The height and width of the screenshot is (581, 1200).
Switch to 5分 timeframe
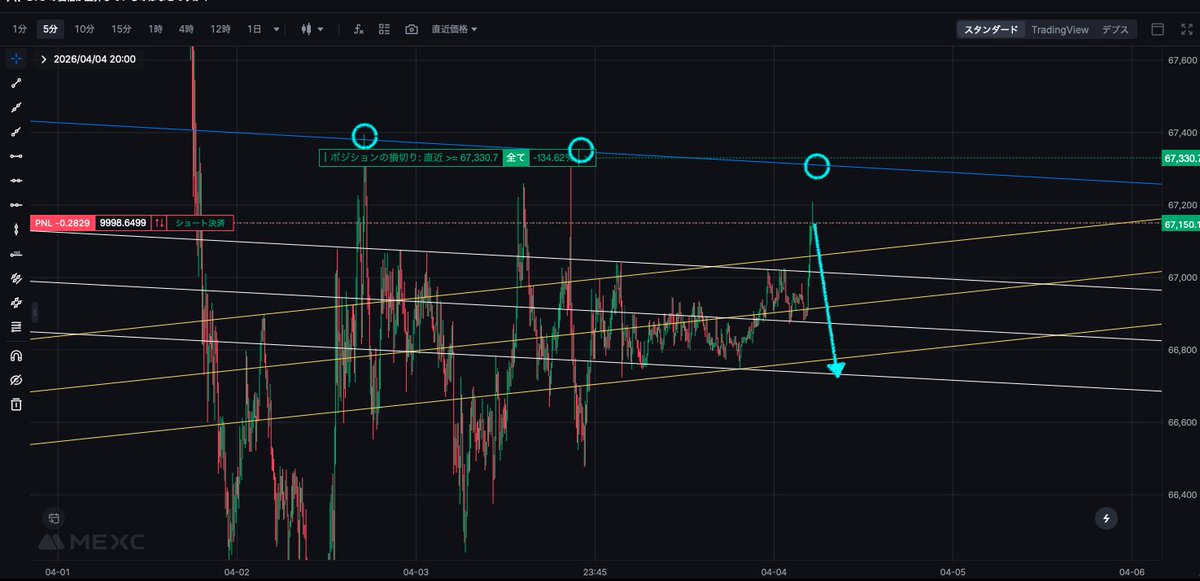click(50, 29)
